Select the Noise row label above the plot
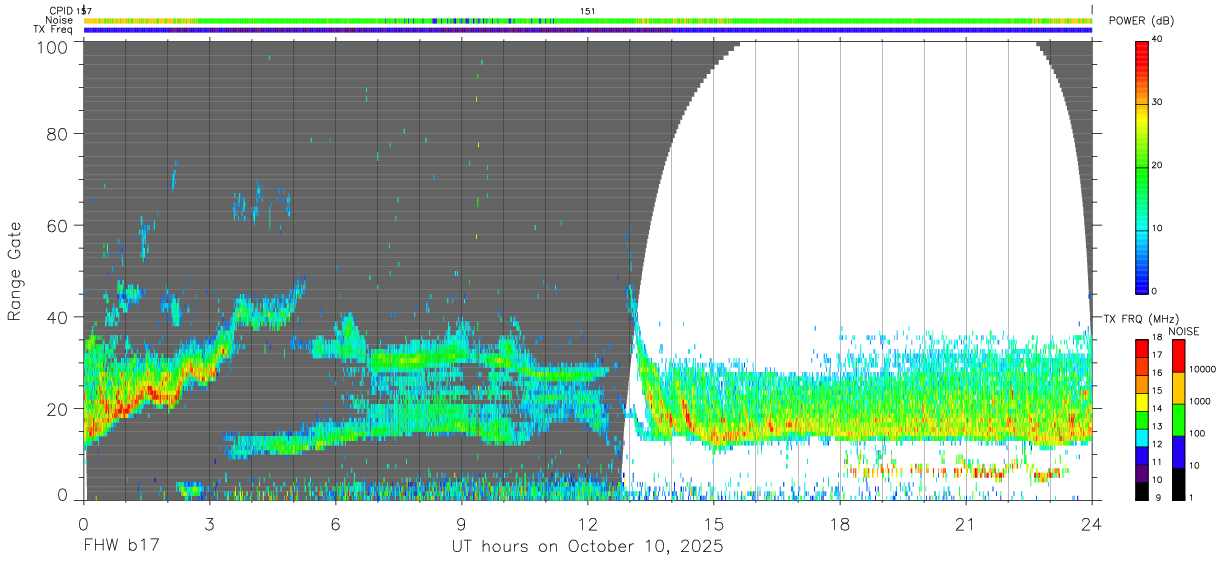 [59, 20]
